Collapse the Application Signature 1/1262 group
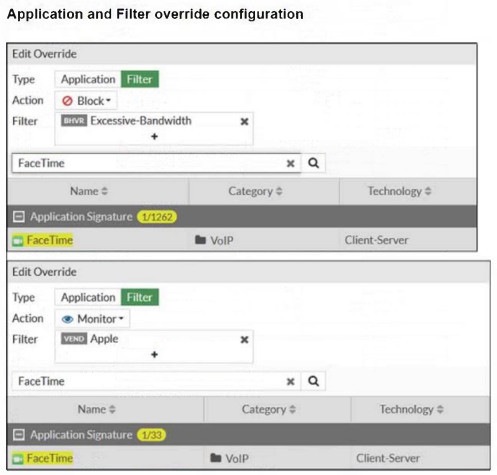The height and width of the screenshot is (475, 497). pos(19,217)
